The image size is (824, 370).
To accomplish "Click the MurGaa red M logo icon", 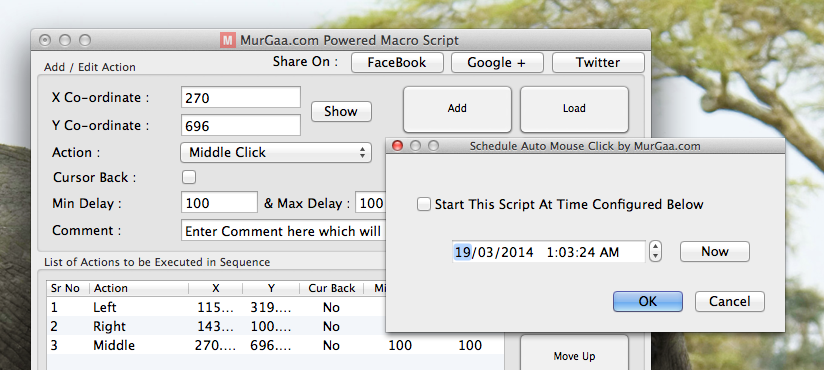I will tap(228, 40).
